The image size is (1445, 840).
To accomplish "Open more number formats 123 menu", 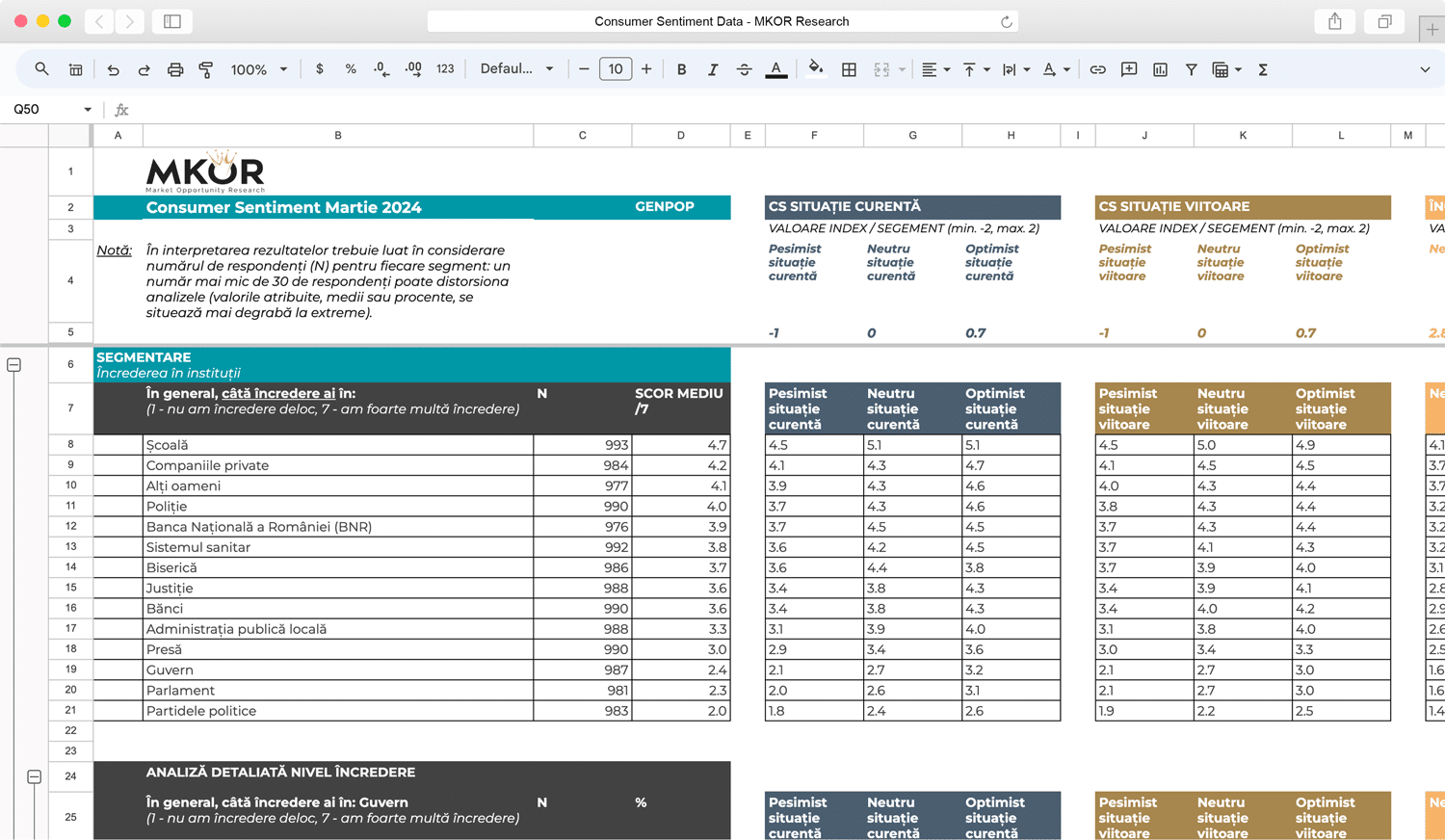I will (445, 69).
